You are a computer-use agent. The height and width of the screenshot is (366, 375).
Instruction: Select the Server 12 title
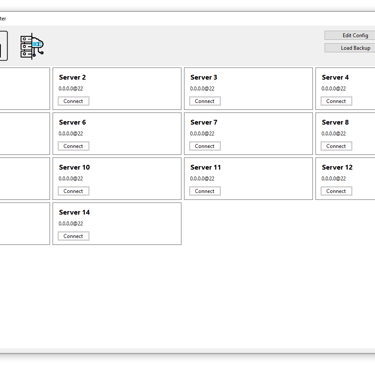(337, 167)
